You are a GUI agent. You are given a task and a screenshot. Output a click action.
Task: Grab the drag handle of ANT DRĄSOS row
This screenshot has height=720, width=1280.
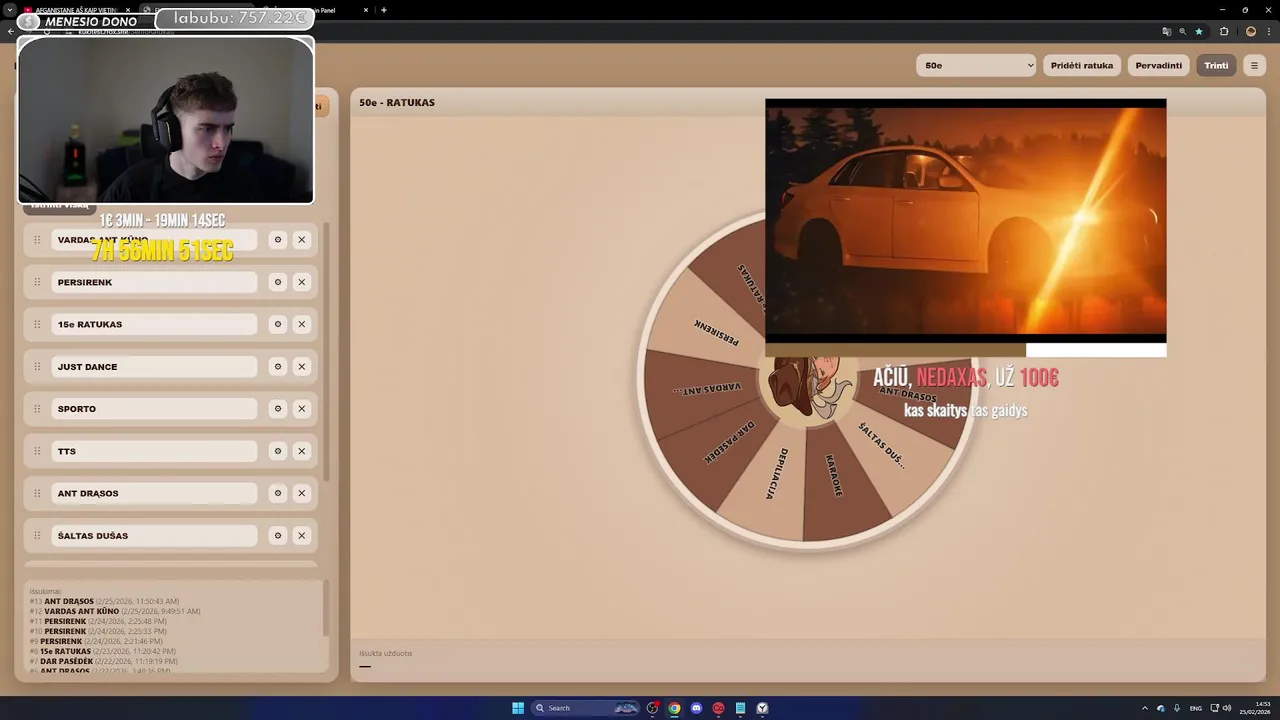(x=37, y=493)
